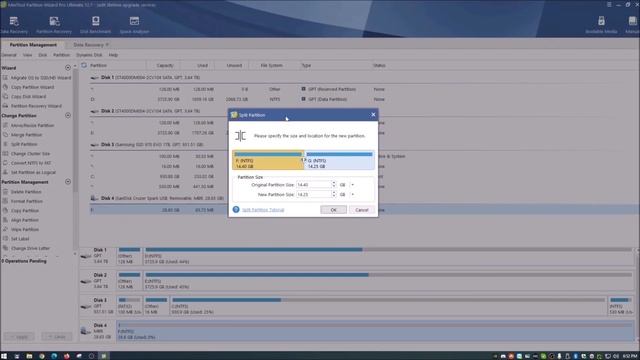Click the Move/Resize Partition icon
The height and width of the screenshot is (360, 640).
click(x=5, y=125)
